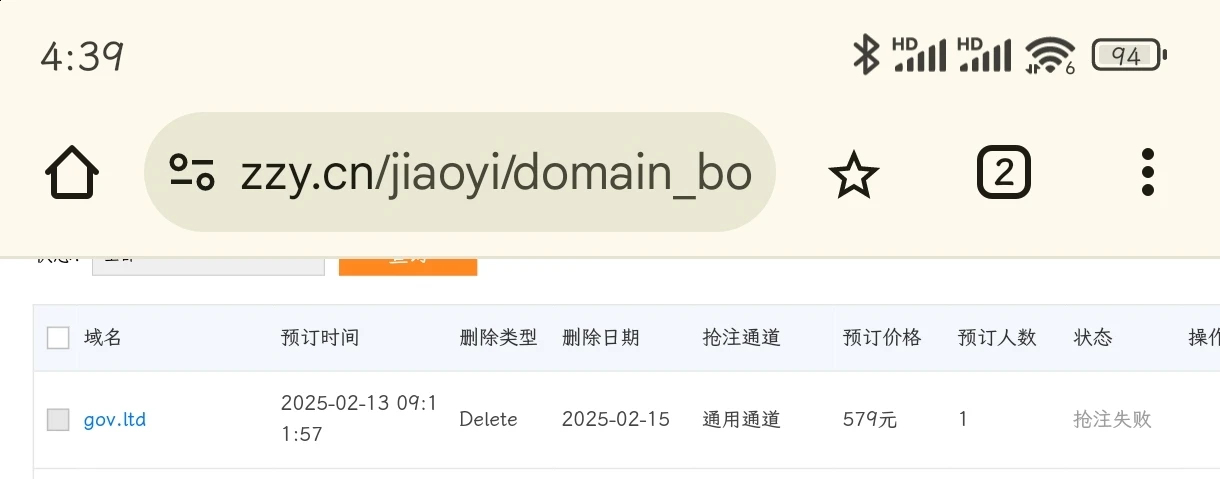Tap the 4:39 clock in status bar
The width and height of the screenshot is (1220, 479).
tap(82, 56)
